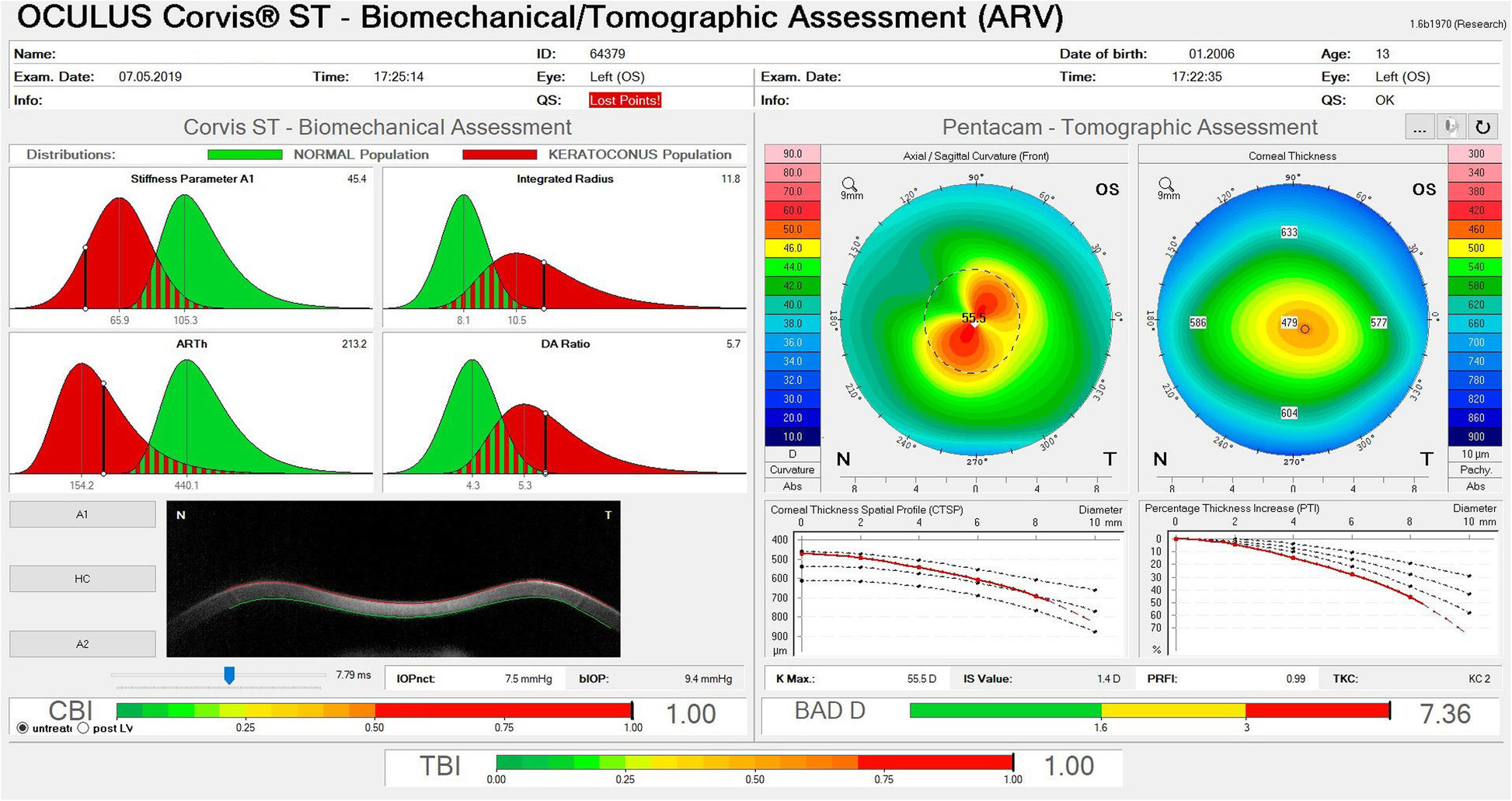The image size is (1512, 801).
Task: Select the "untreated" CBI radio button
Action: tap(22, 728)
